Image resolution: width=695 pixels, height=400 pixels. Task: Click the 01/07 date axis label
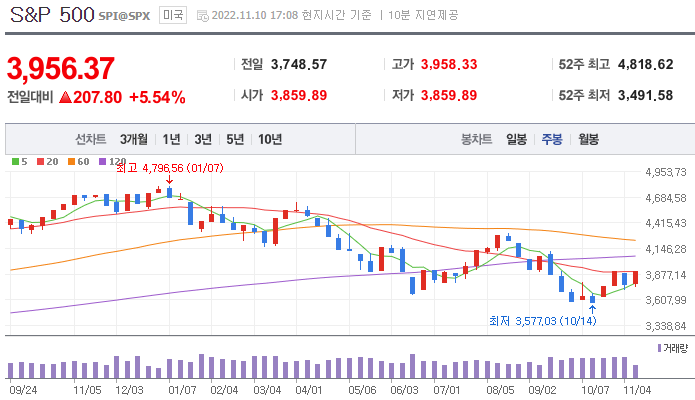pyautogui.click(x=182, y=390)
